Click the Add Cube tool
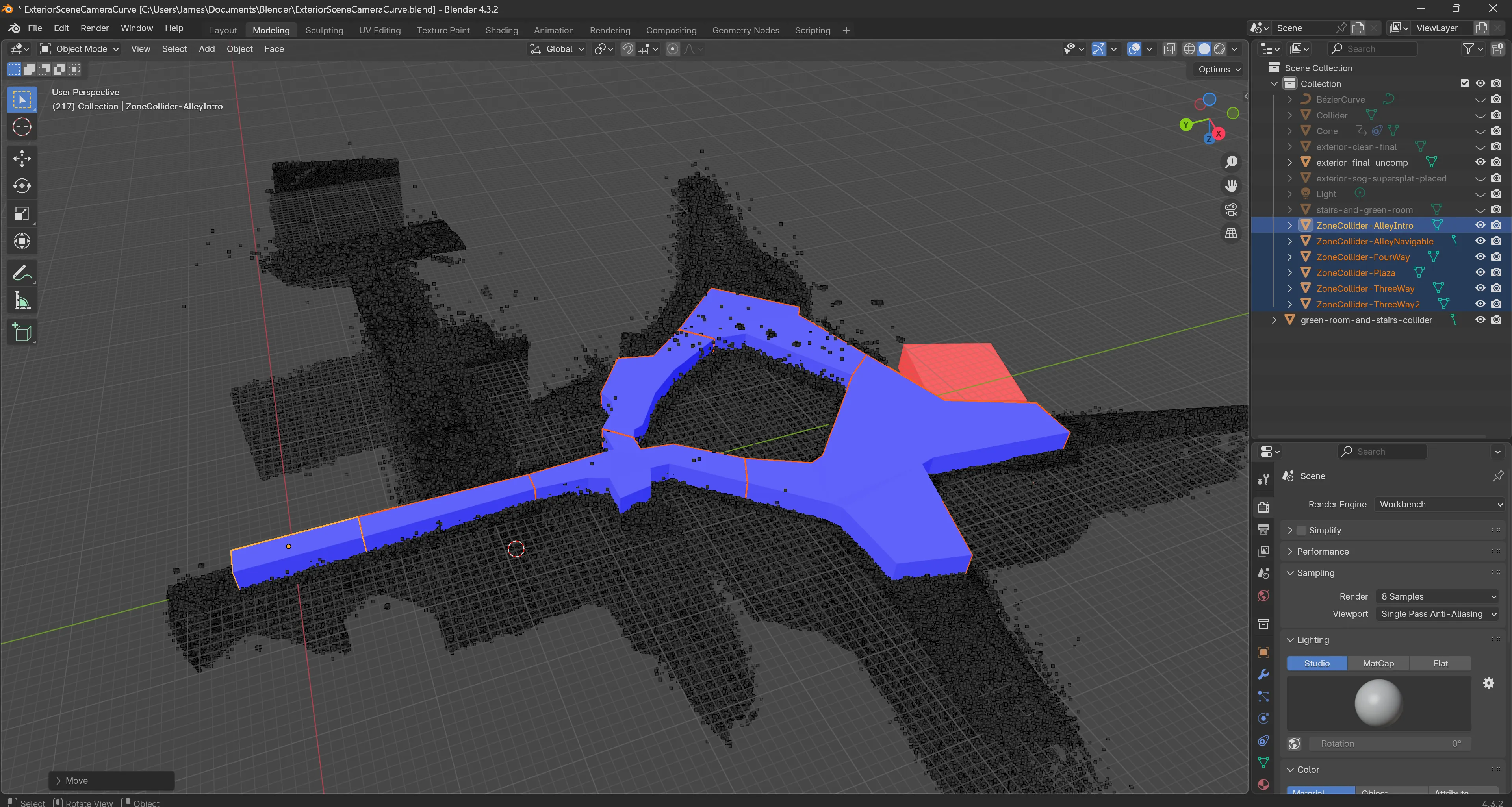 [22, 333]
